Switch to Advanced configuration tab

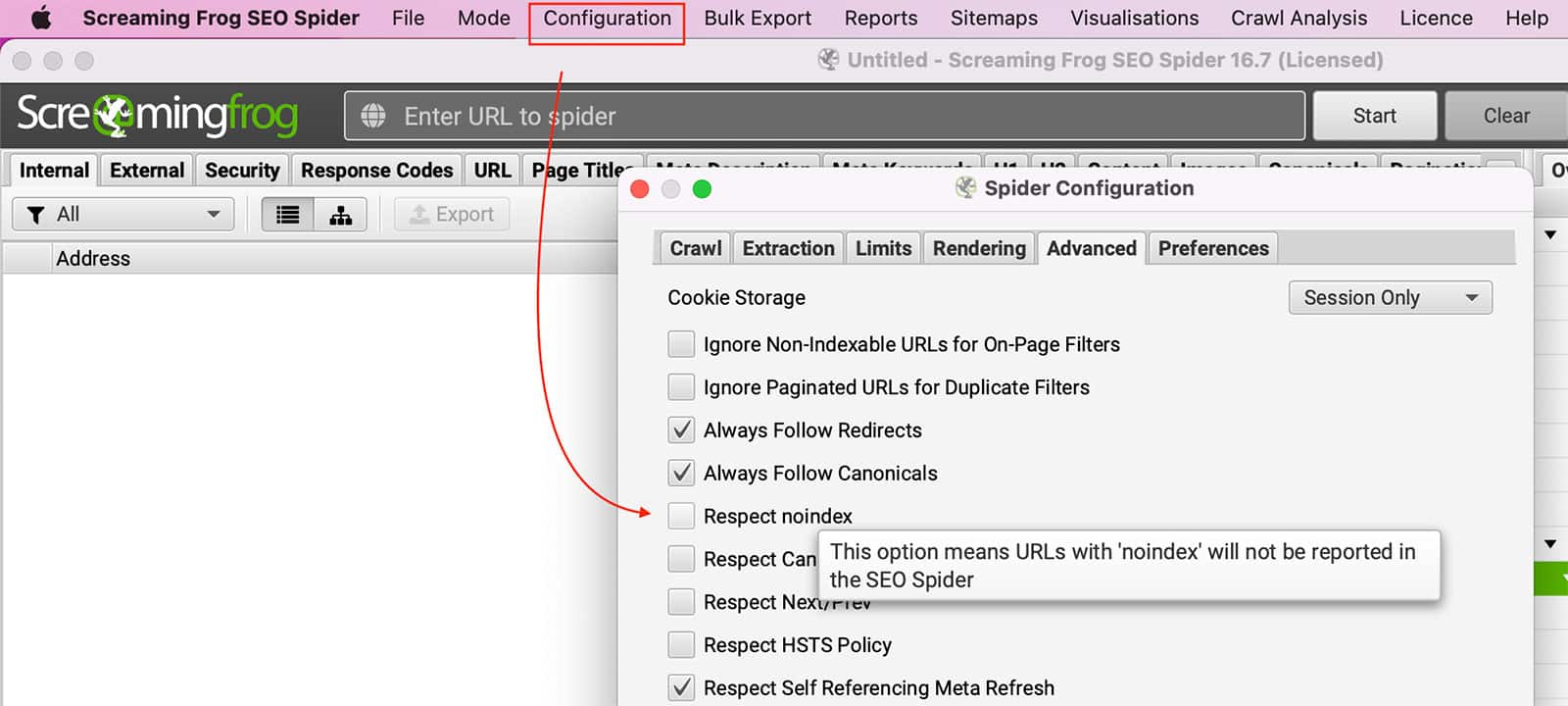[1091, 248]
